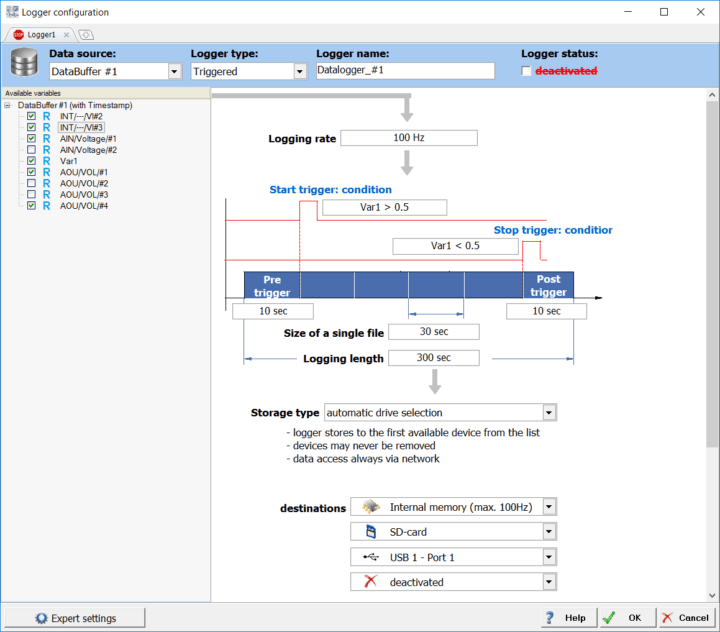The height and width of the screenshot is (632, 720).
Task: Click the vertical scrollbar thumb
Action: (x=712, y=274)
